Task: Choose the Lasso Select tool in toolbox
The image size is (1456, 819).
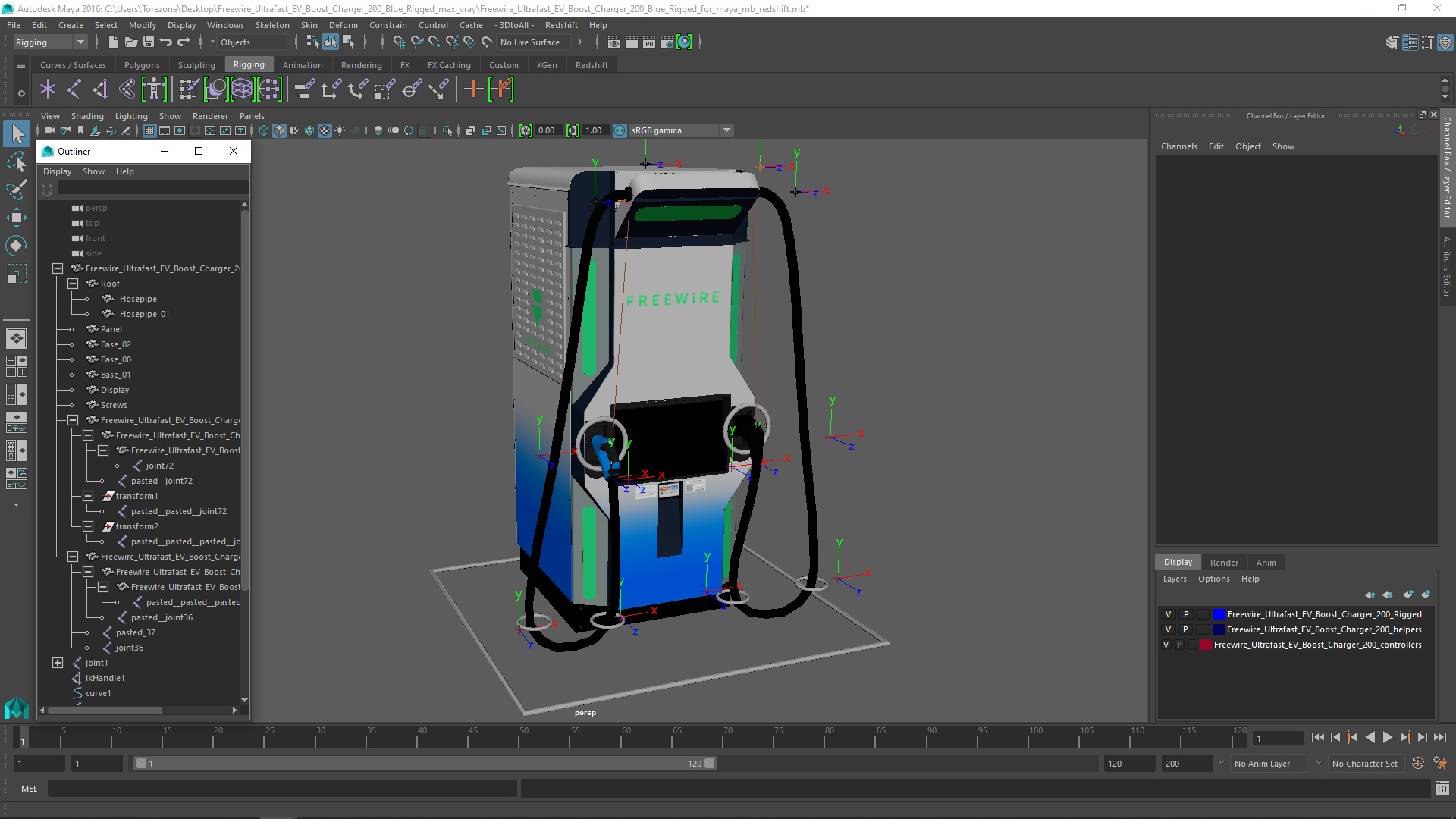Action: point(17,162)
